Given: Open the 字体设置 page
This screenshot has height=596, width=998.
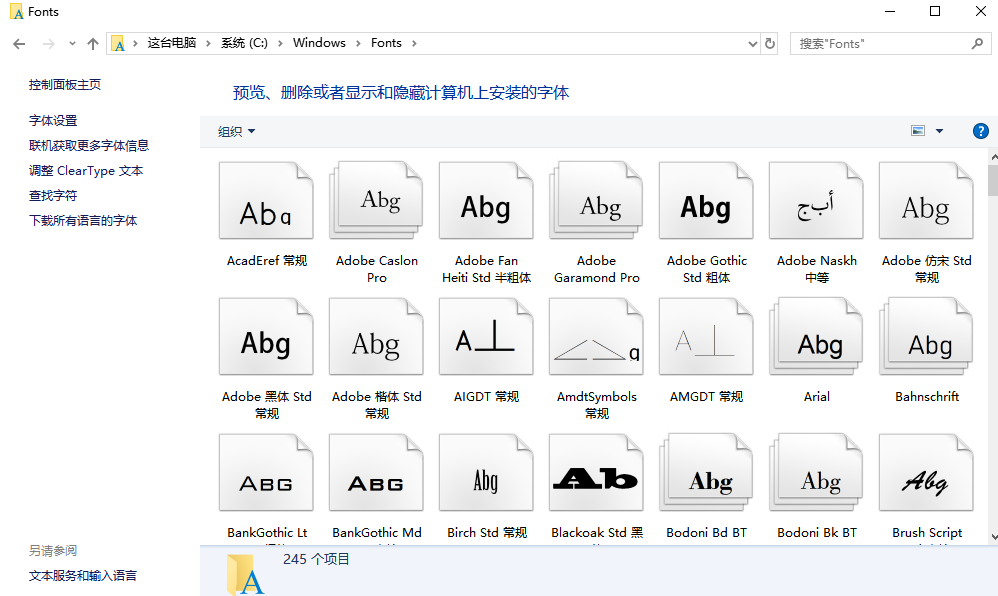Looking at the screenshot, I should pyautogui.click(x=52, y=120).
